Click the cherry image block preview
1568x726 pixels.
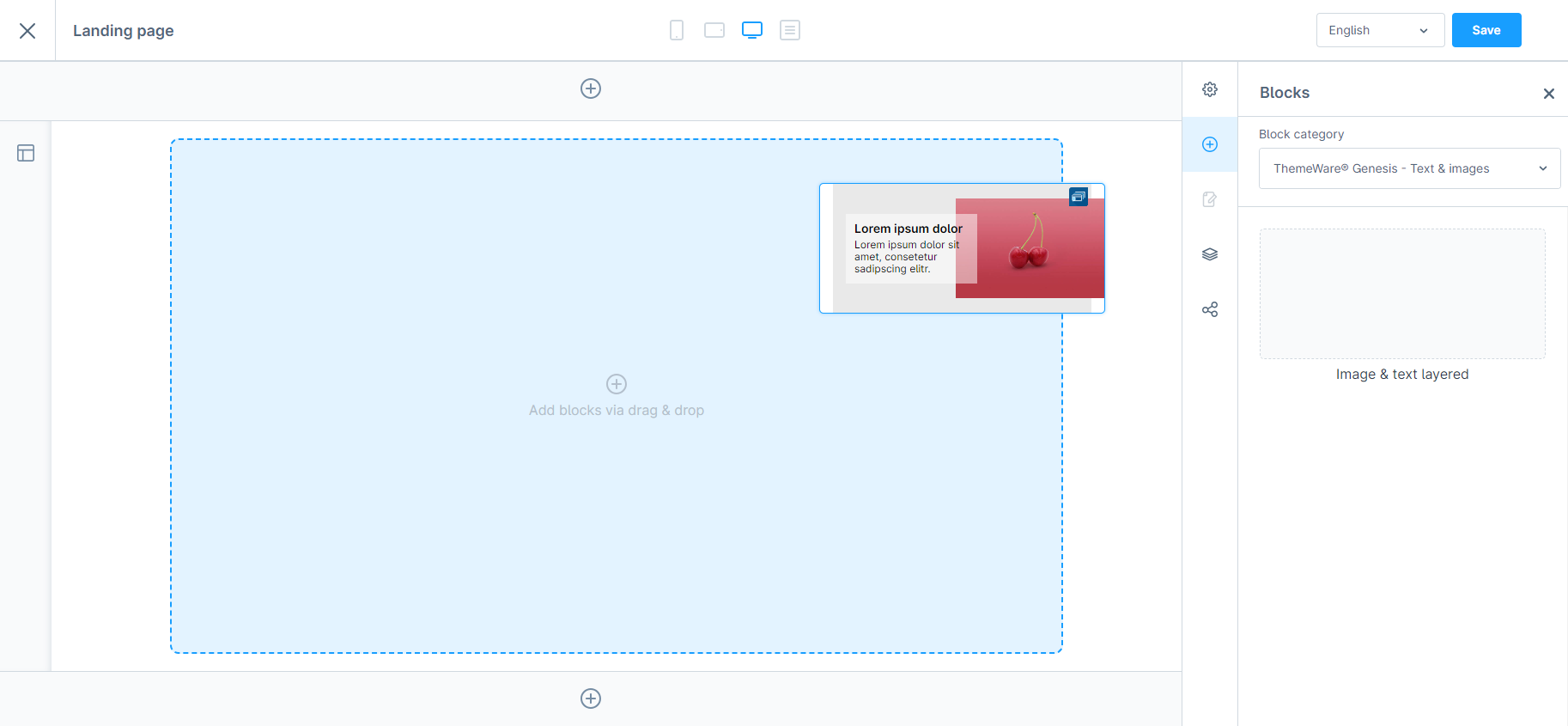click(x=962, y=248)
